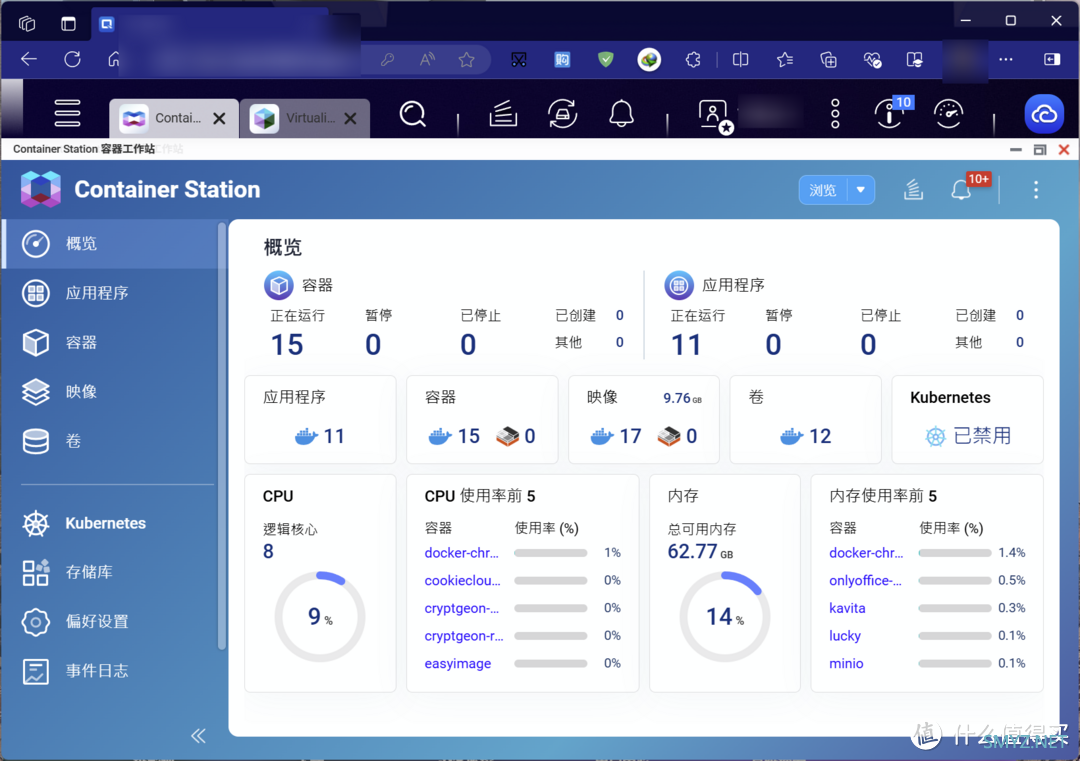Click the 浏览 button
The width and height of the screenshot is (1080, 761).
[x=823, y=190]
